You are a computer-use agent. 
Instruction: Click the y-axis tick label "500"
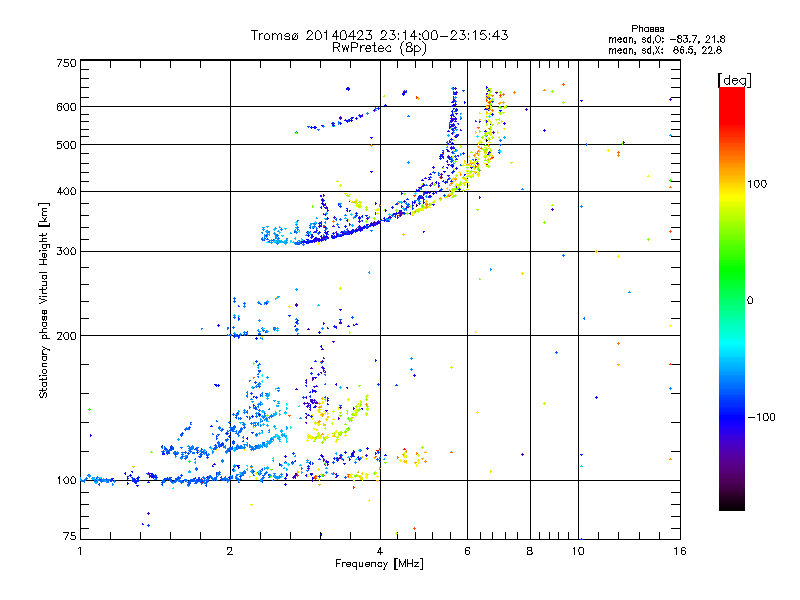pyautogui.click(x=66, y=145)
